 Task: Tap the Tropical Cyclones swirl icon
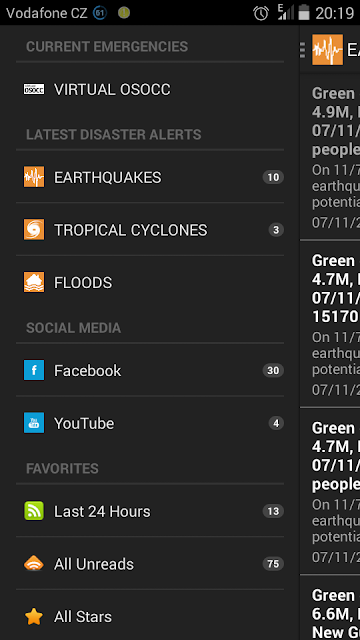click(x=34, y=230)
